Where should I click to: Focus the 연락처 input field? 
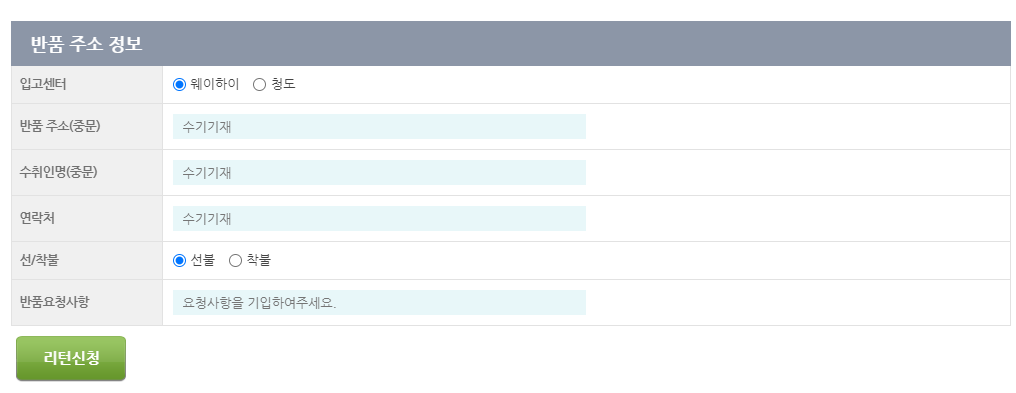point(379,219)
